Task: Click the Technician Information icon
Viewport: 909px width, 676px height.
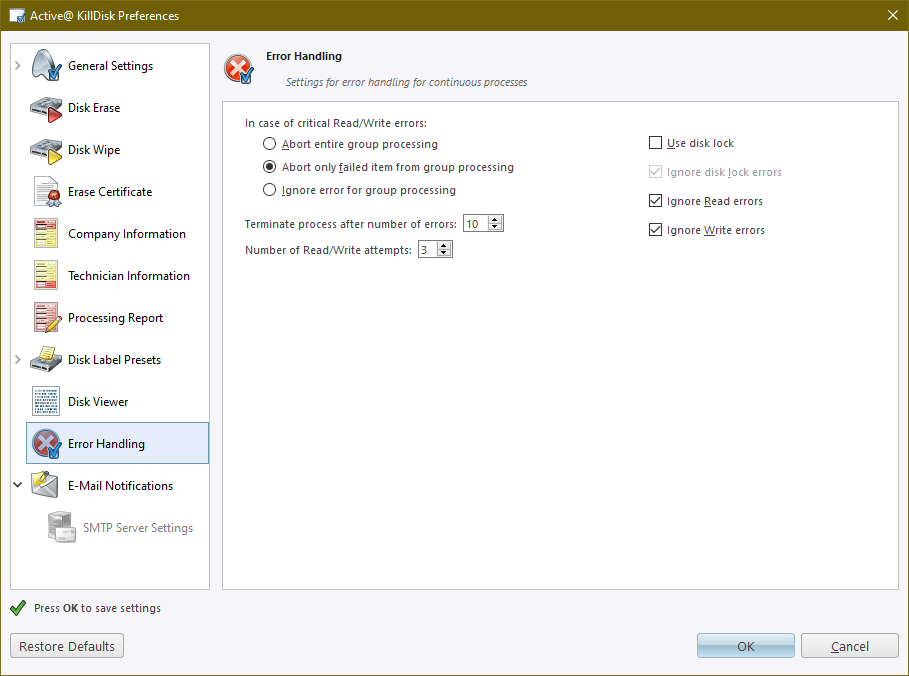Action: [x=46, y=276]
